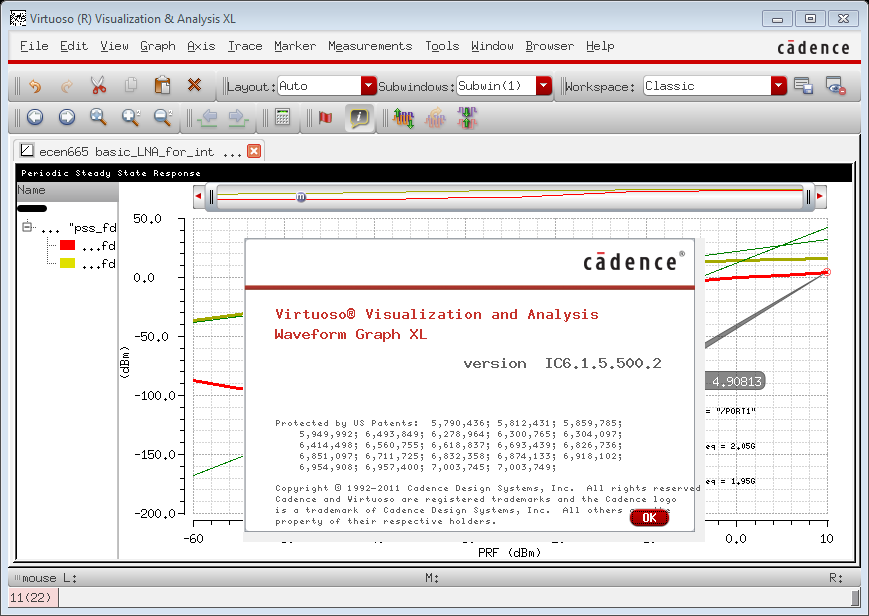Click the yellow trace color swatch
The image size is (869, 616).
[x=68, y=263]
